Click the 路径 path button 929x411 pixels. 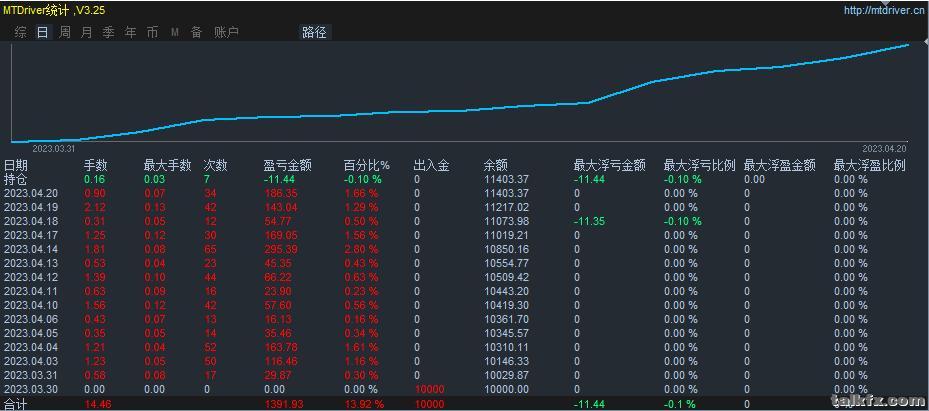pyautogui.click(x=315, y=33)
